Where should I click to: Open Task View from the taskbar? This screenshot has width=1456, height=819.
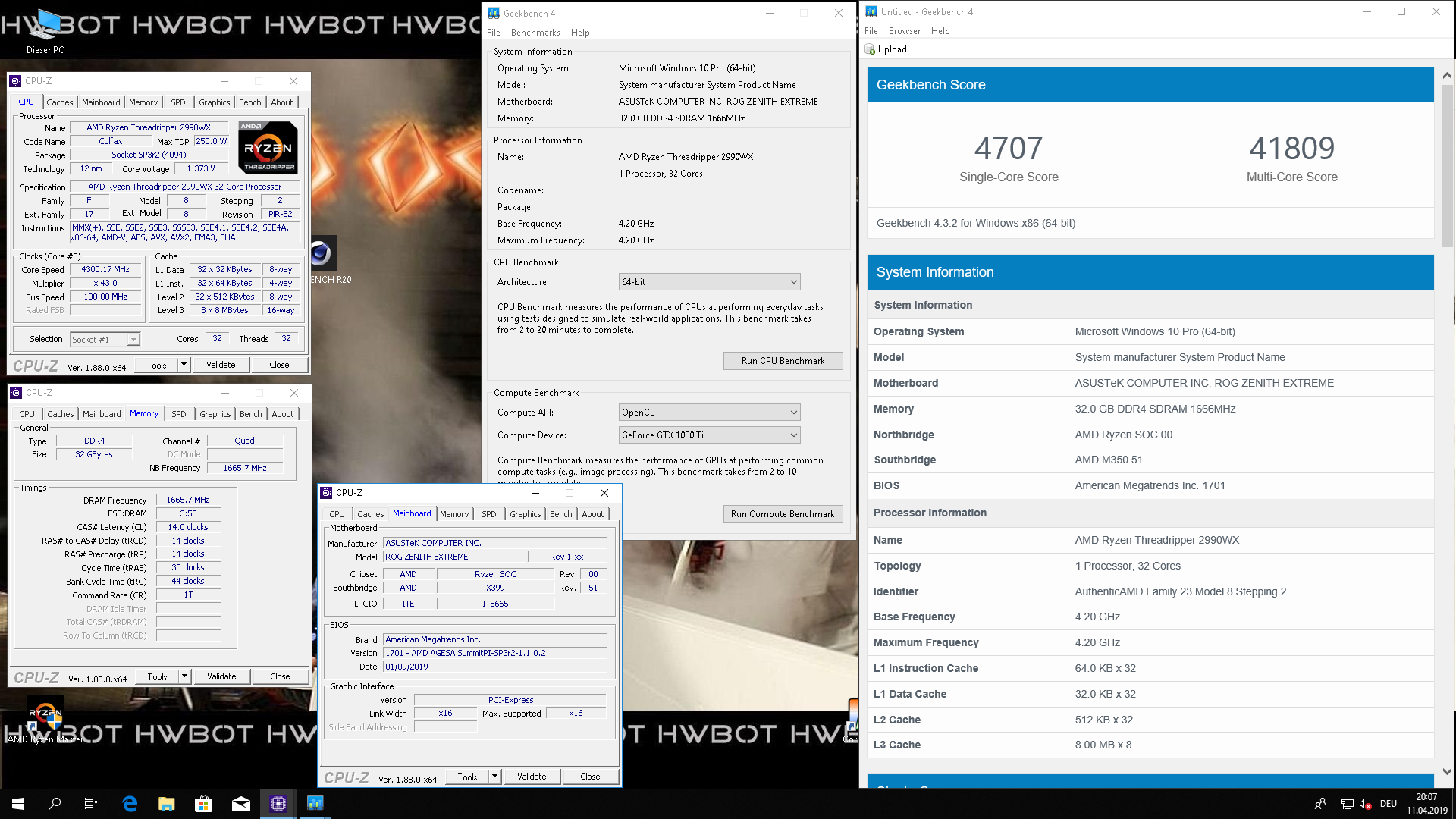pos(91,803)
